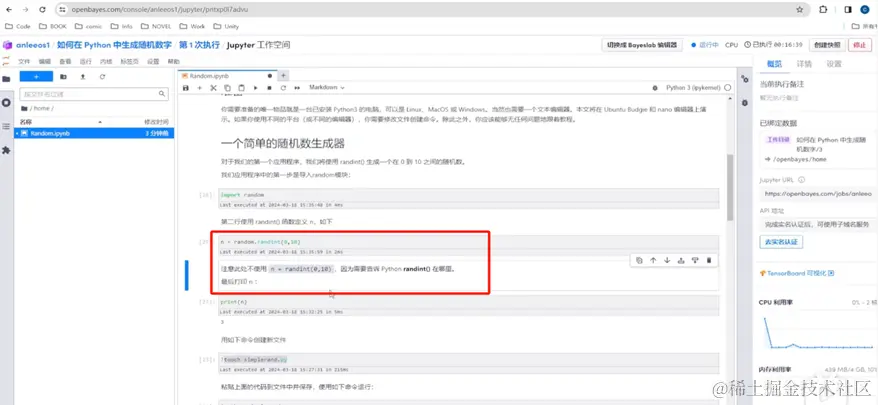Click the file filter search field
Image resolution: width=878 pixels, height=405 pixels.
tap(94, 94)
